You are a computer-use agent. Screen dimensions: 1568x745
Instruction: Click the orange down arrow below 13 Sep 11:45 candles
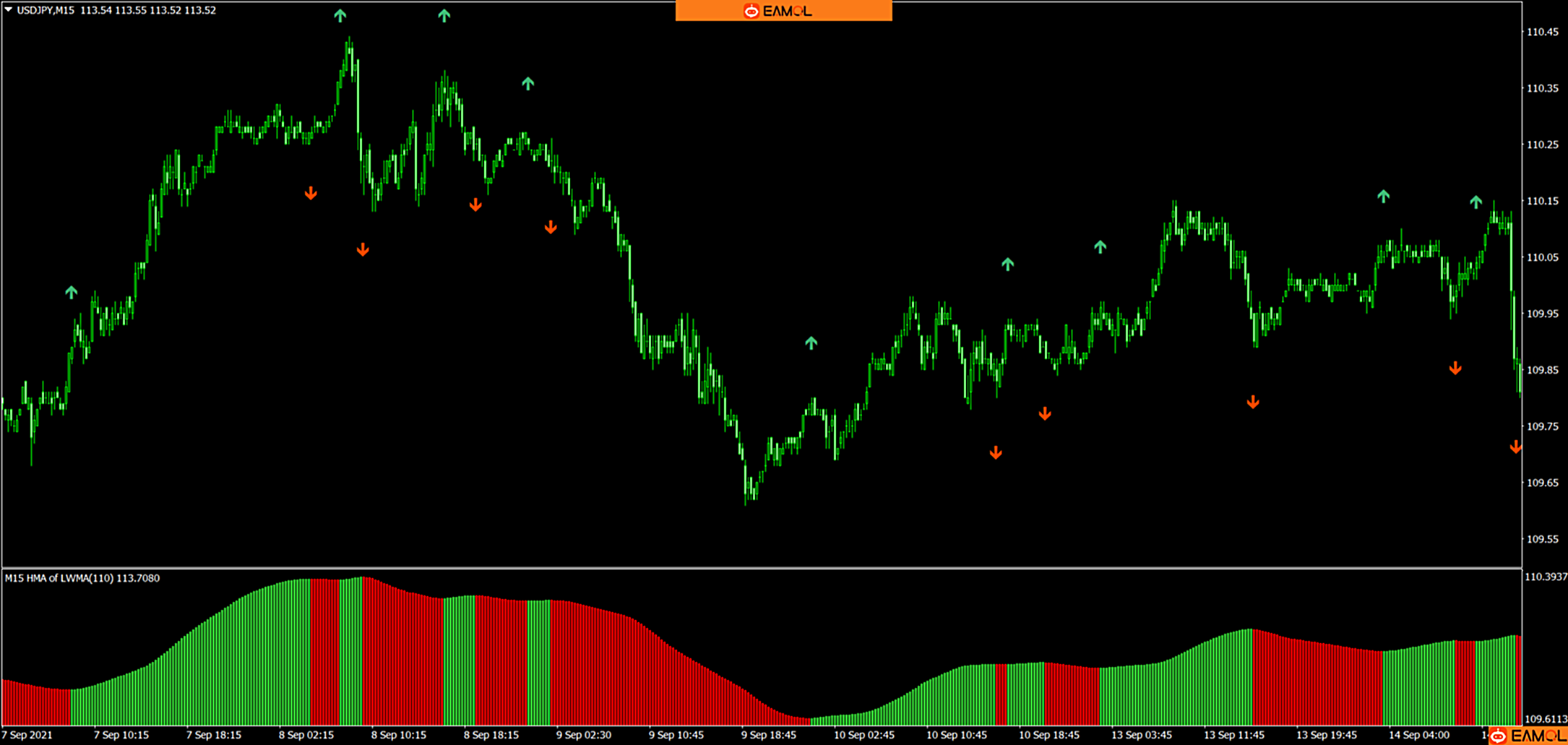click(x=1253, y=402)
